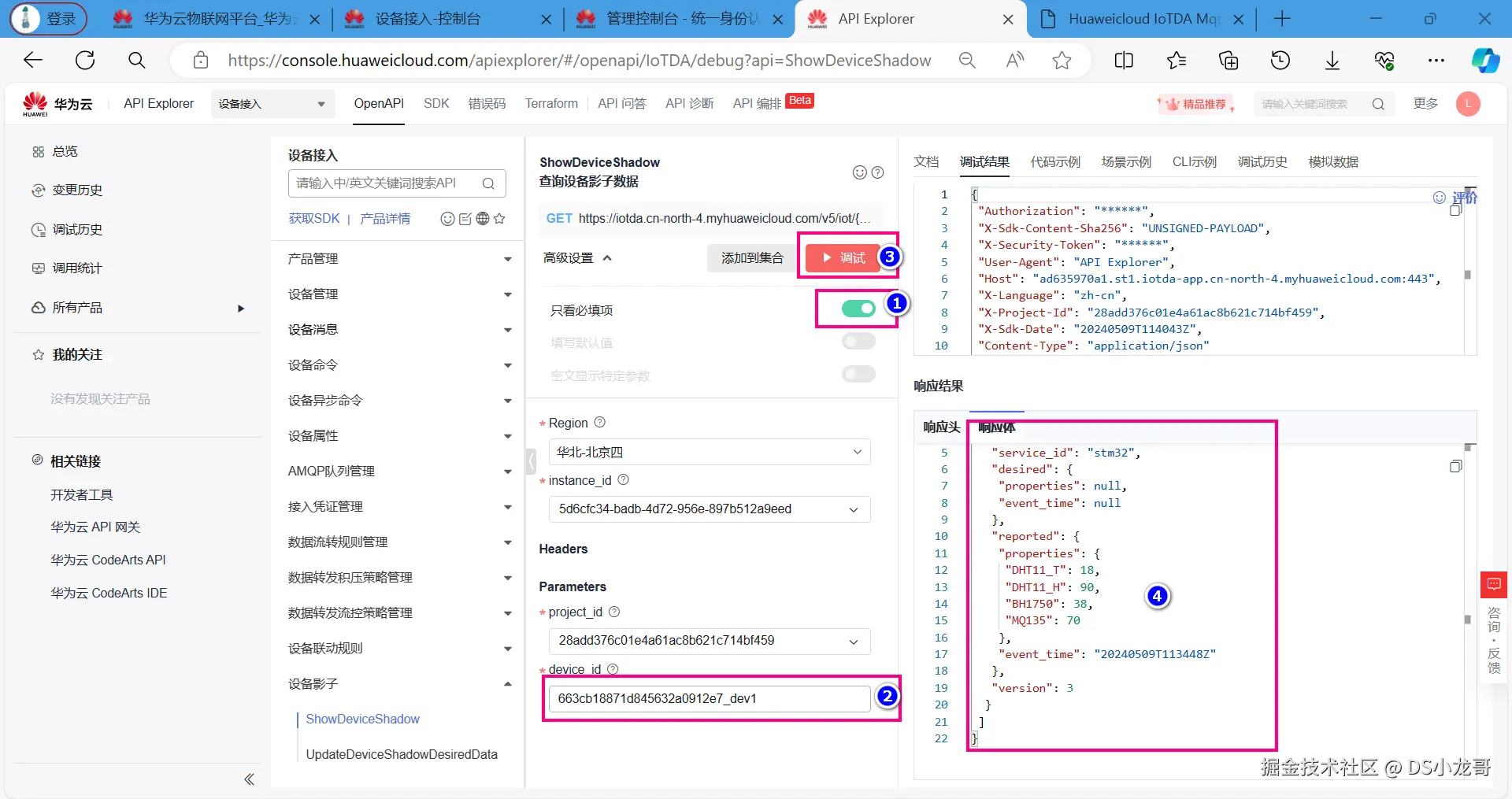This screenshot has height=799, width=1512.
Task: Click the device_id input field
Action: coord(710,698)
